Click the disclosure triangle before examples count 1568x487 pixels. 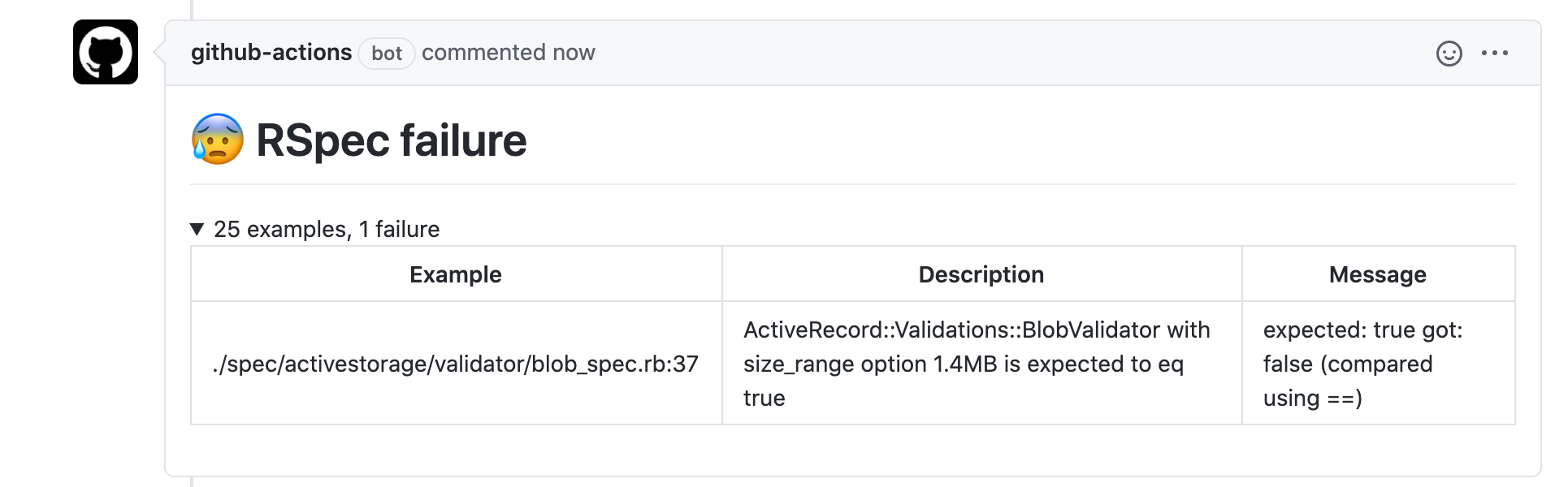point(198,229)
